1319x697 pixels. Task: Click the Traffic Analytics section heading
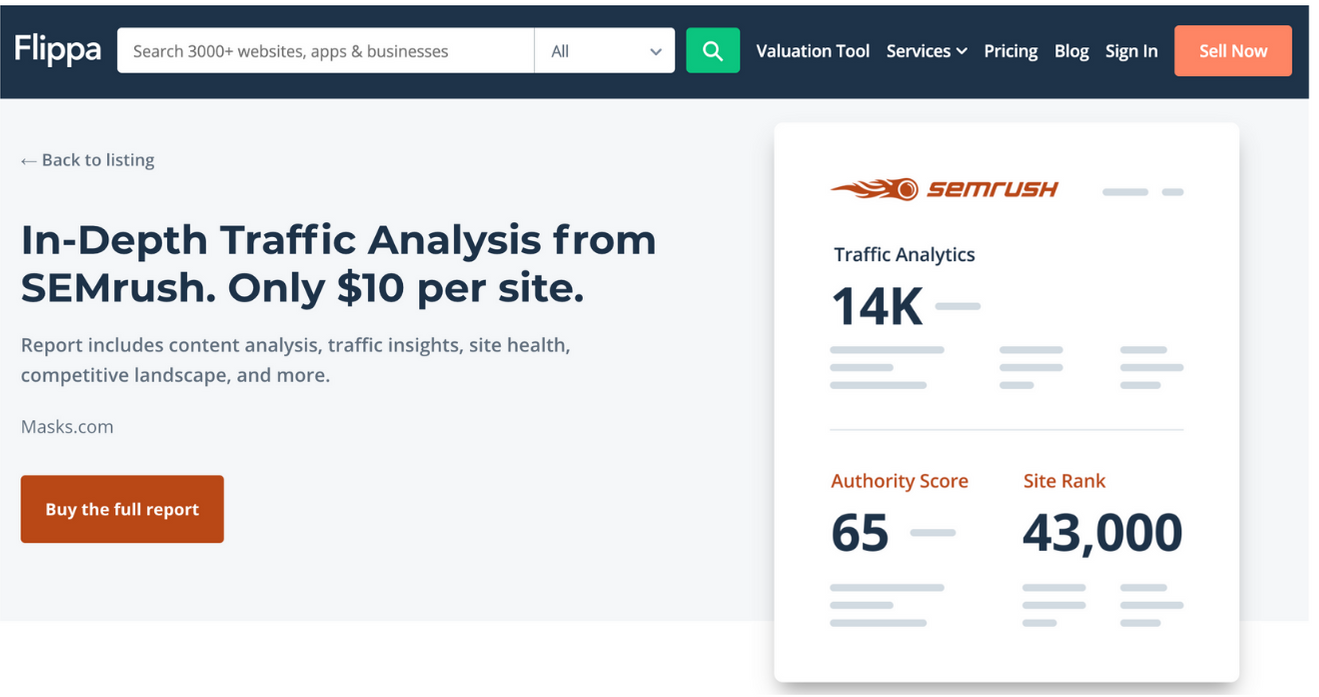click(903, 254)
